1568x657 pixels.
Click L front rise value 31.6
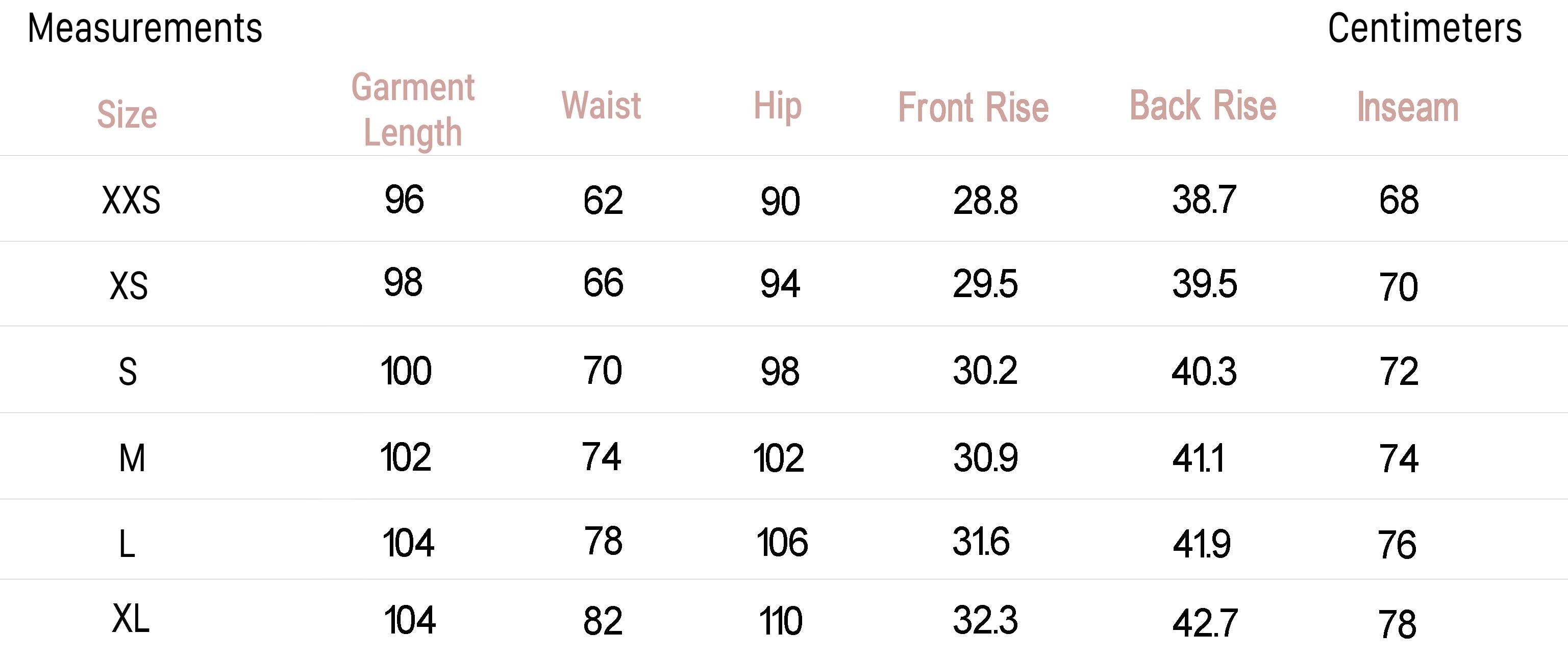coord(981,541)
